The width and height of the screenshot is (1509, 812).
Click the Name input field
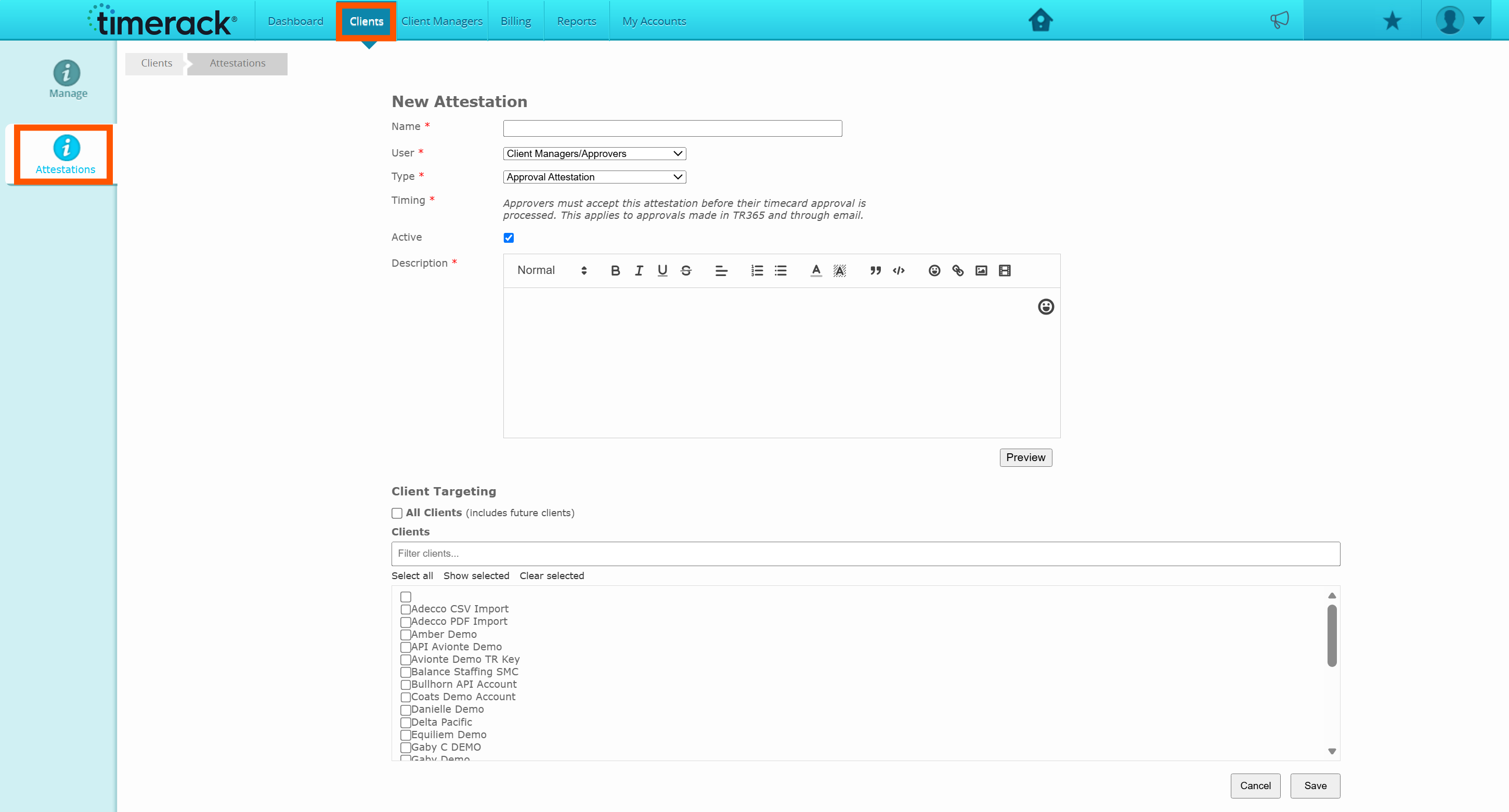click(672, 128)
